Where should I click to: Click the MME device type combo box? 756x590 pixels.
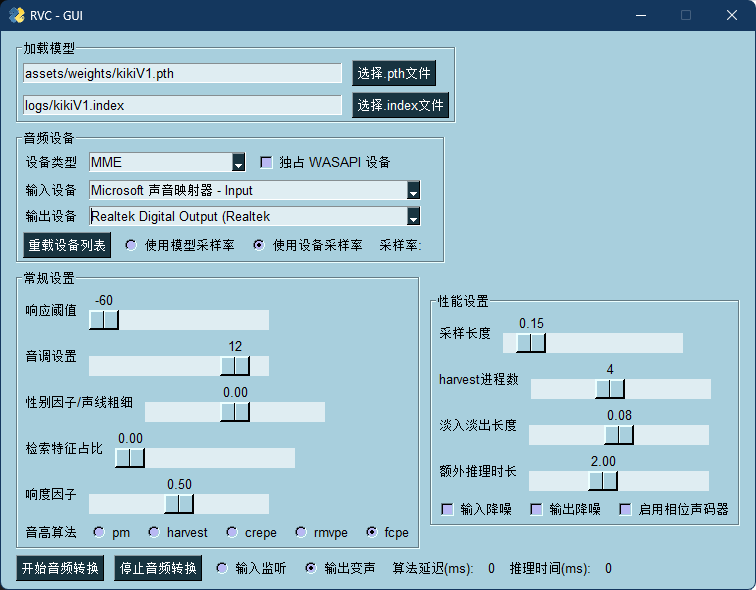coord(167,162)
